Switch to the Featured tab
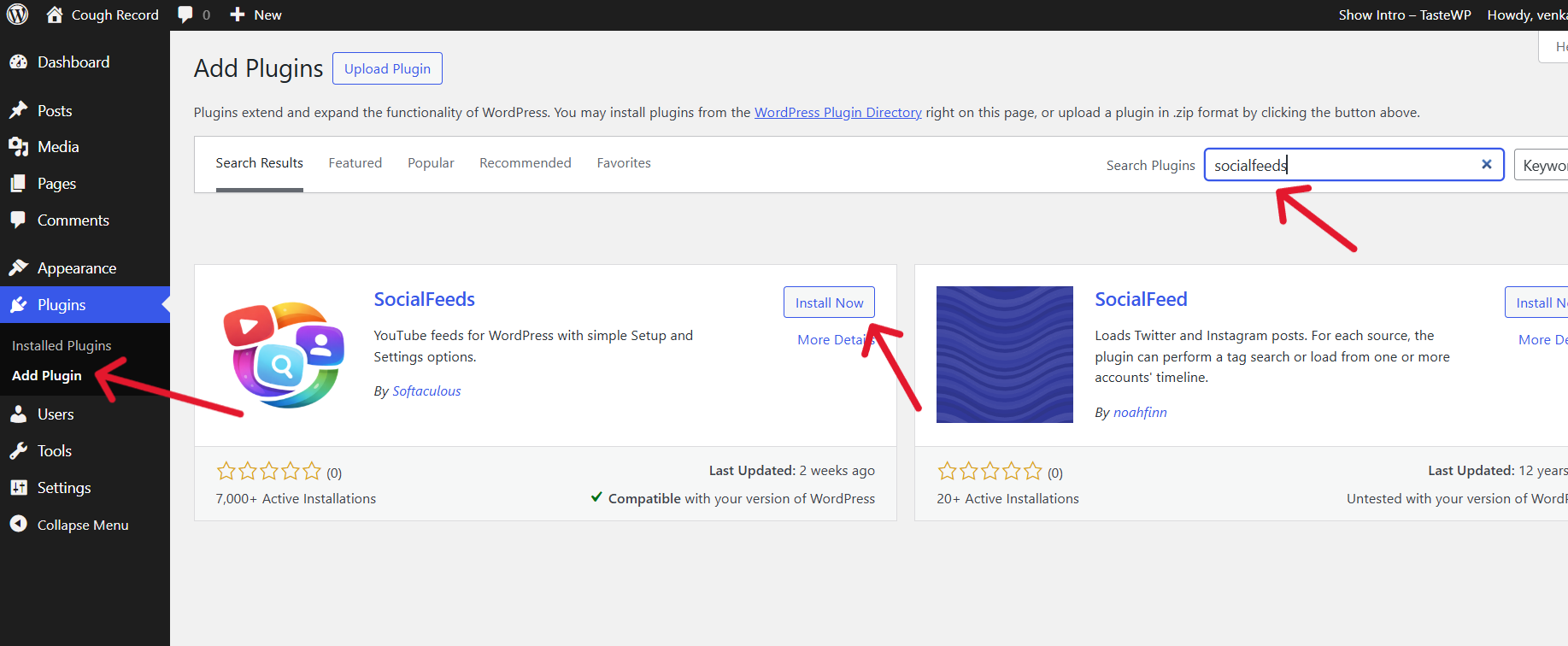 tap(355, 162)
